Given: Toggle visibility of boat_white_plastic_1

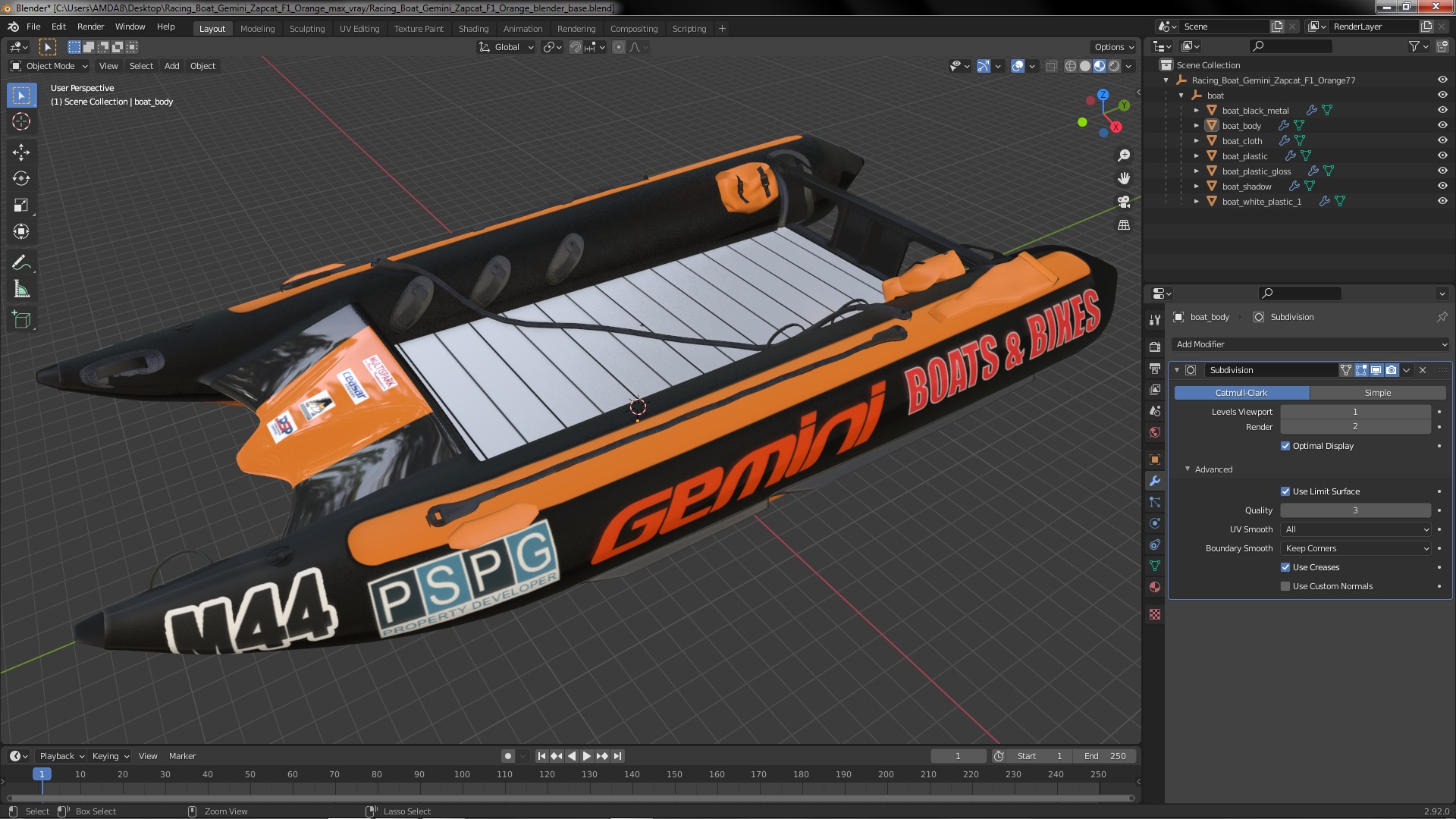Looking at the screenshot, I should [x=1442, y=201].
